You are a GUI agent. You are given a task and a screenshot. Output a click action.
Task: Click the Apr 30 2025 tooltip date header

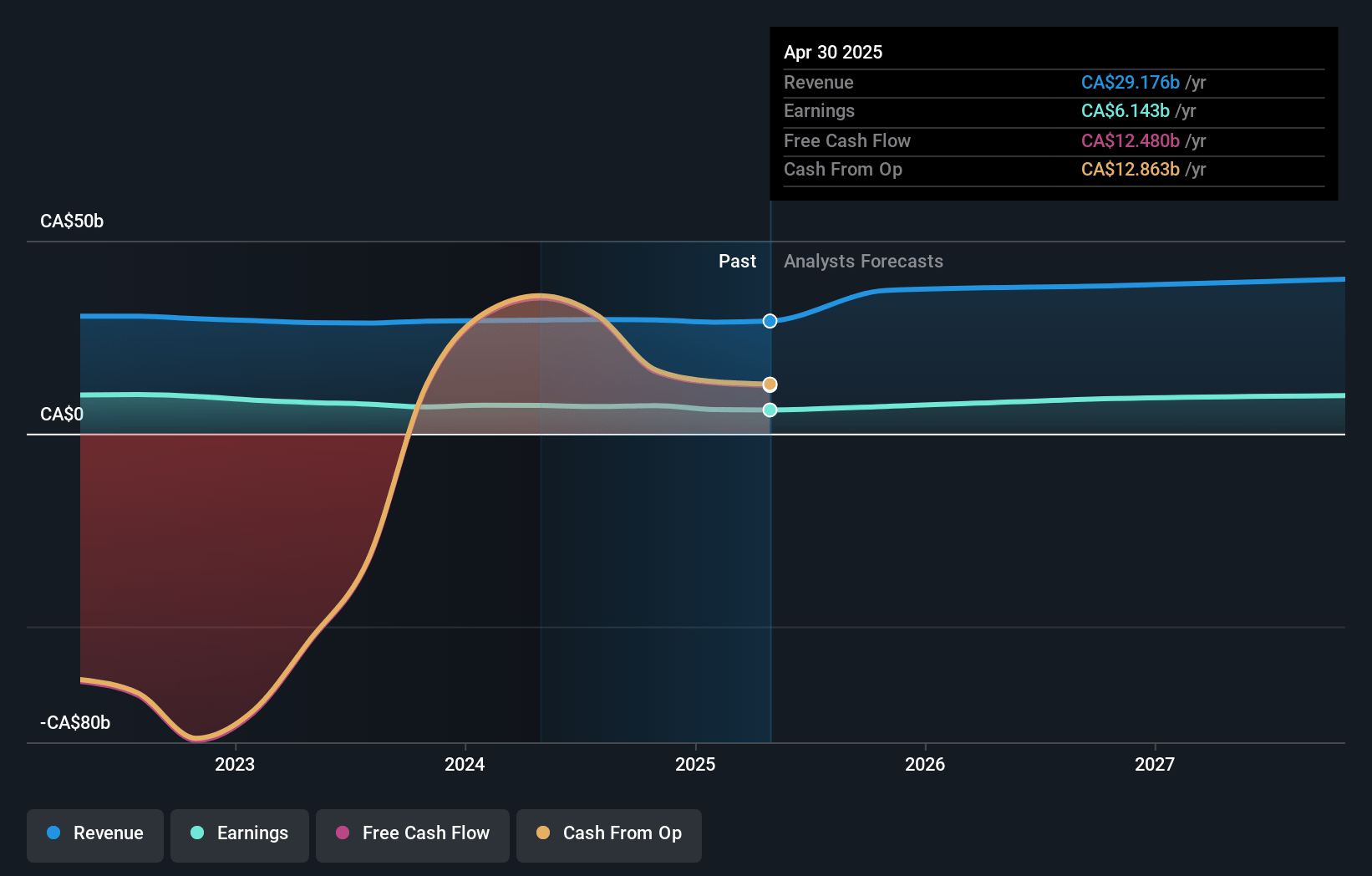tap(833, 52)
